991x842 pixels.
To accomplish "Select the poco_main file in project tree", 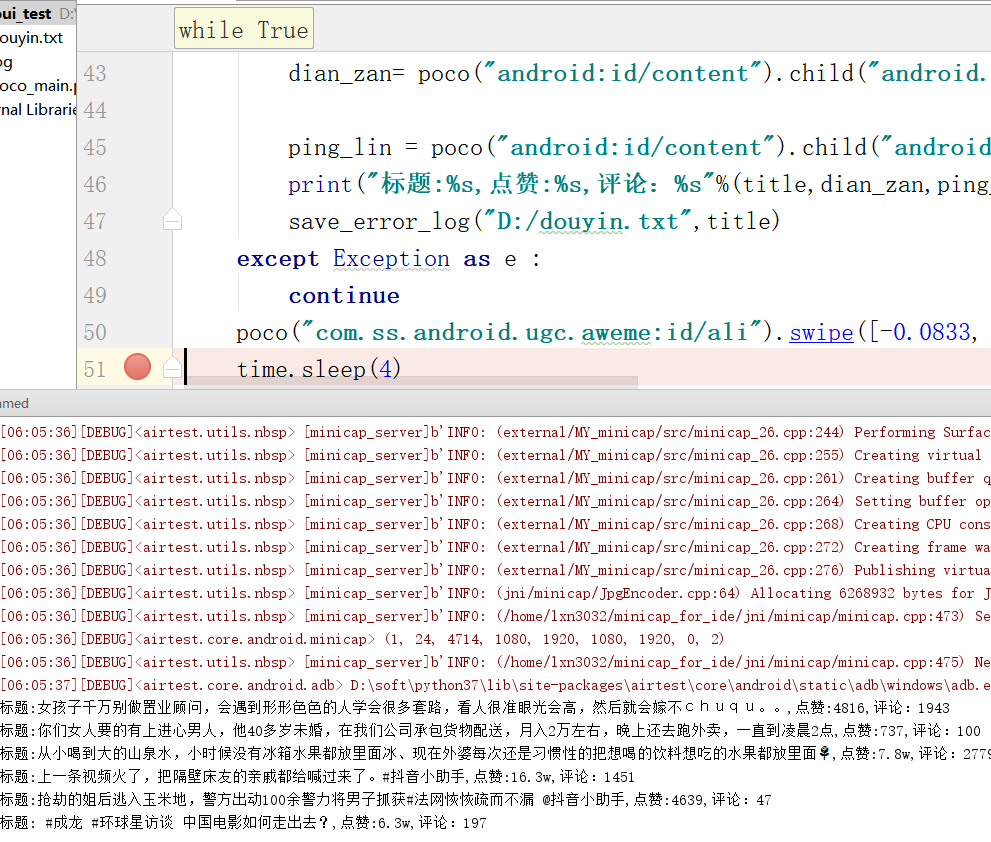I will [38, 85].
